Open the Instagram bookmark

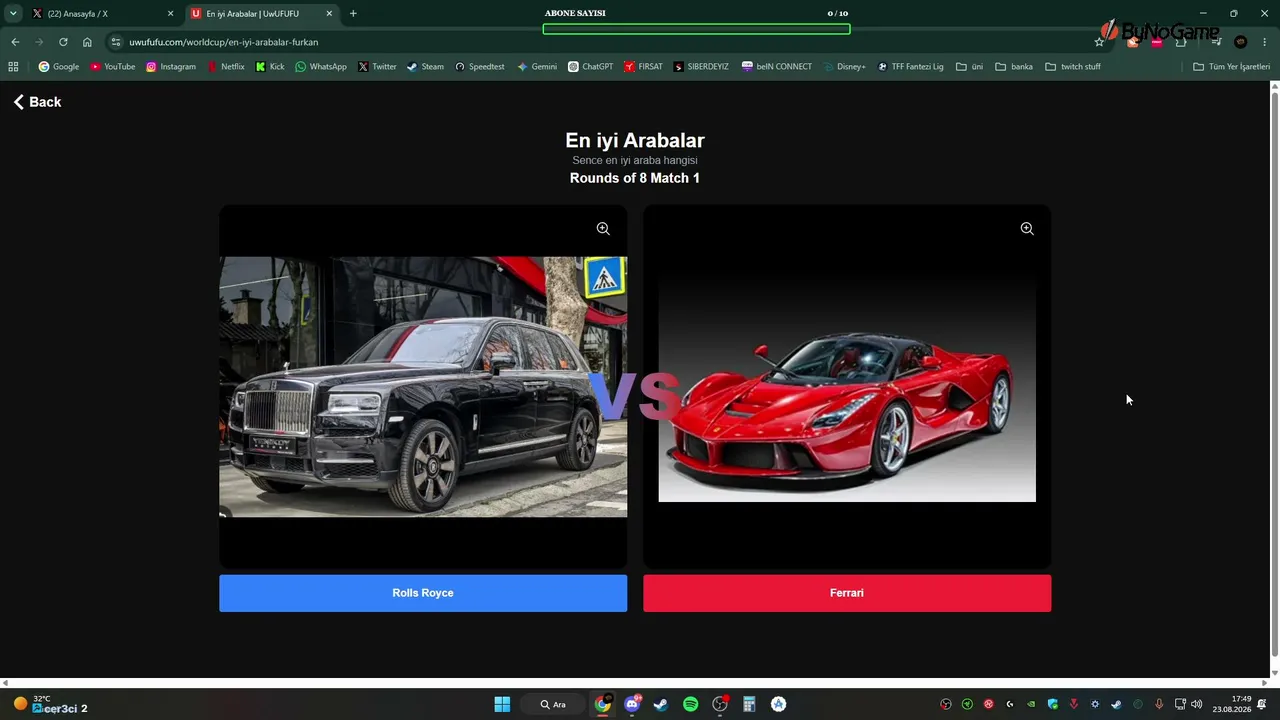(x=171, y=67)
